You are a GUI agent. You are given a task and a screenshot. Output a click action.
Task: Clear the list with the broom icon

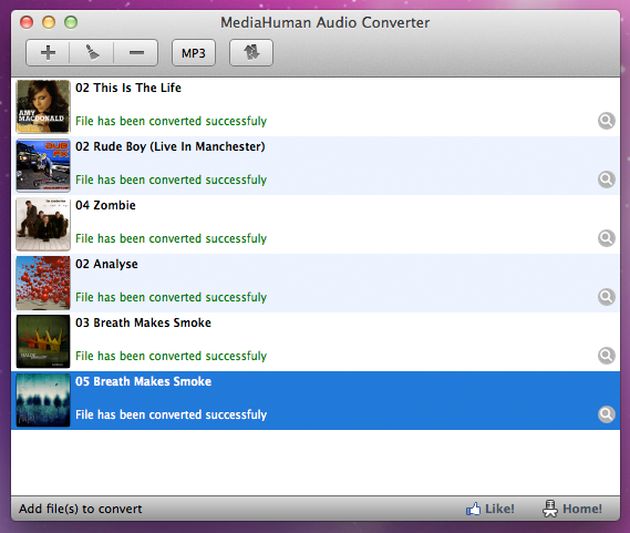point(92,53)
